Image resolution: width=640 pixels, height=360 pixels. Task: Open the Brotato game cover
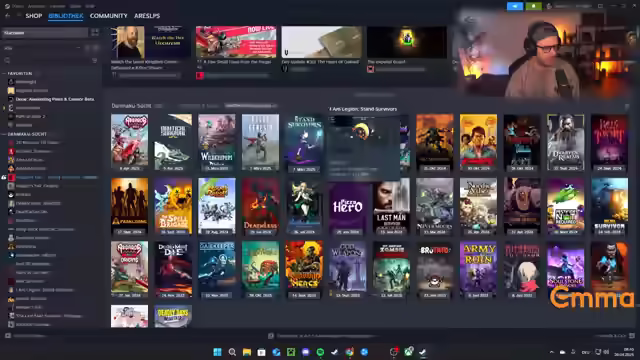click(x=435, y=269)
